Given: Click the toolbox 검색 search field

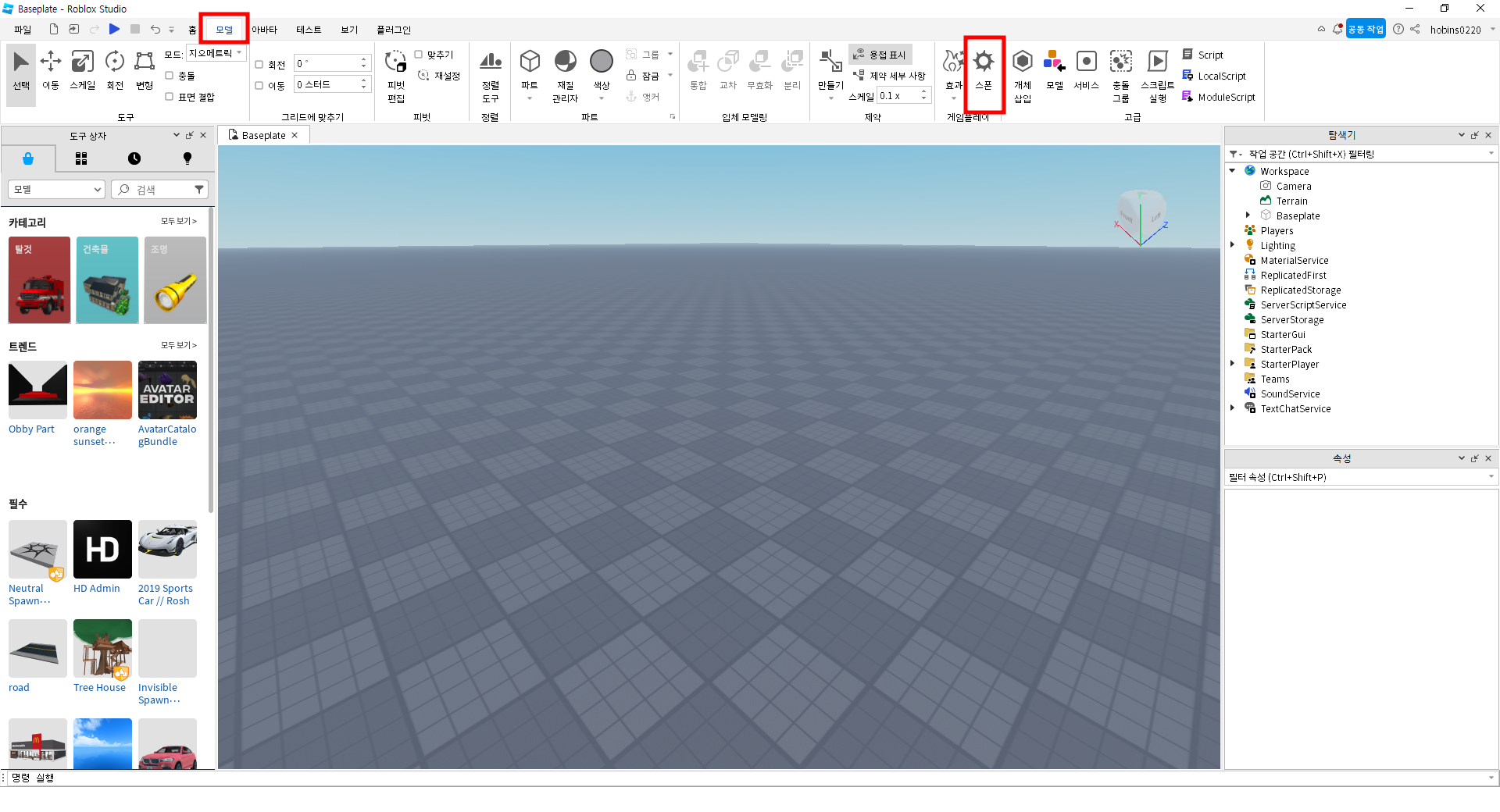Looking at the screenshot, I should 160,189.
